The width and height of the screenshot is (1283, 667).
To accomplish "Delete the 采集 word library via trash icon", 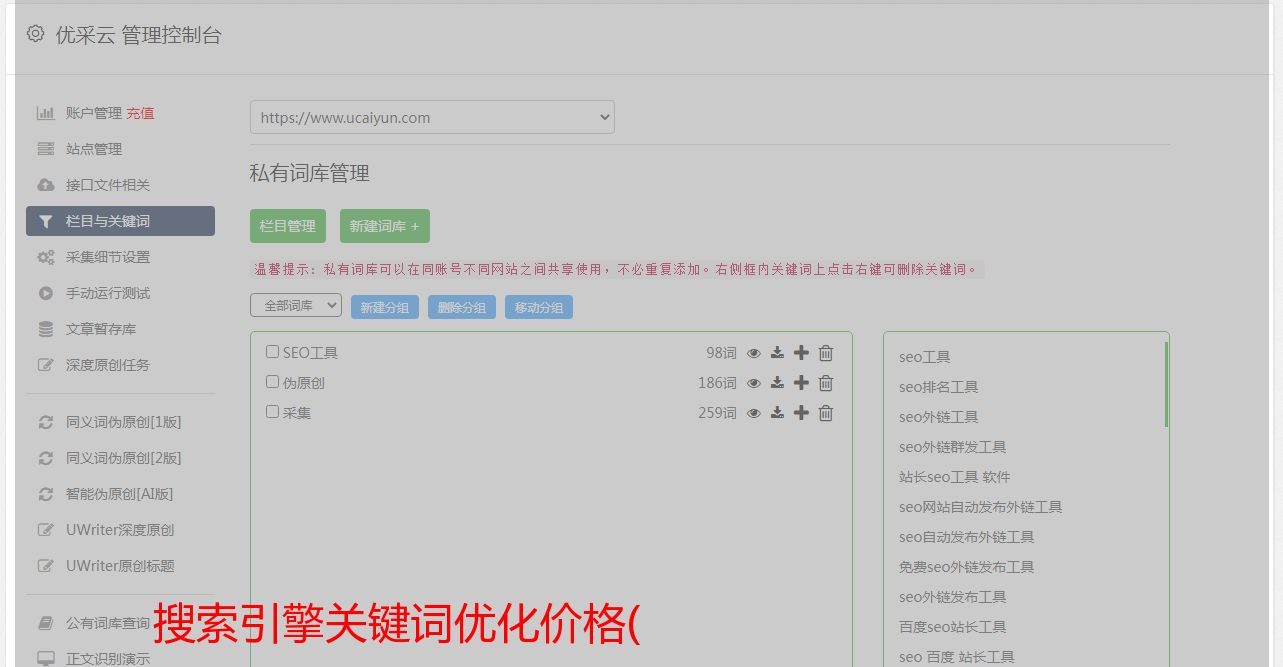I will point(826,413).
